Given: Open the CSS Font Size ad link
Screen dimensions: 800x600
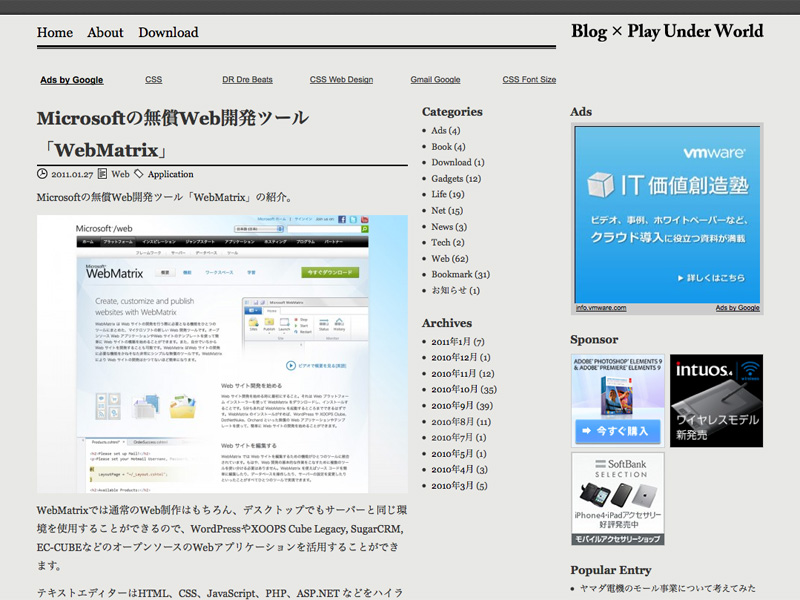Looking at the screenshot, I should pyautogui.click(x=529, y=80).
